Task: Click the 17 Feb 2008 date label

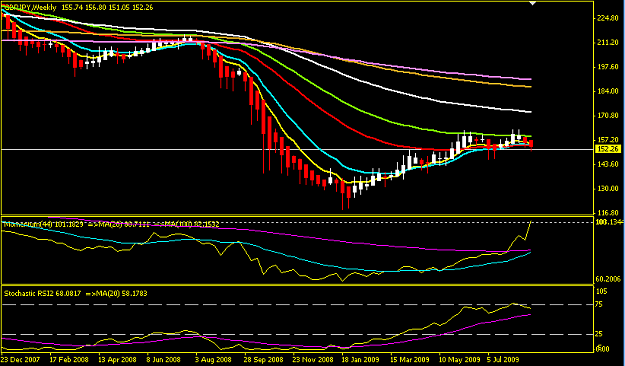Action: [69, 360]
